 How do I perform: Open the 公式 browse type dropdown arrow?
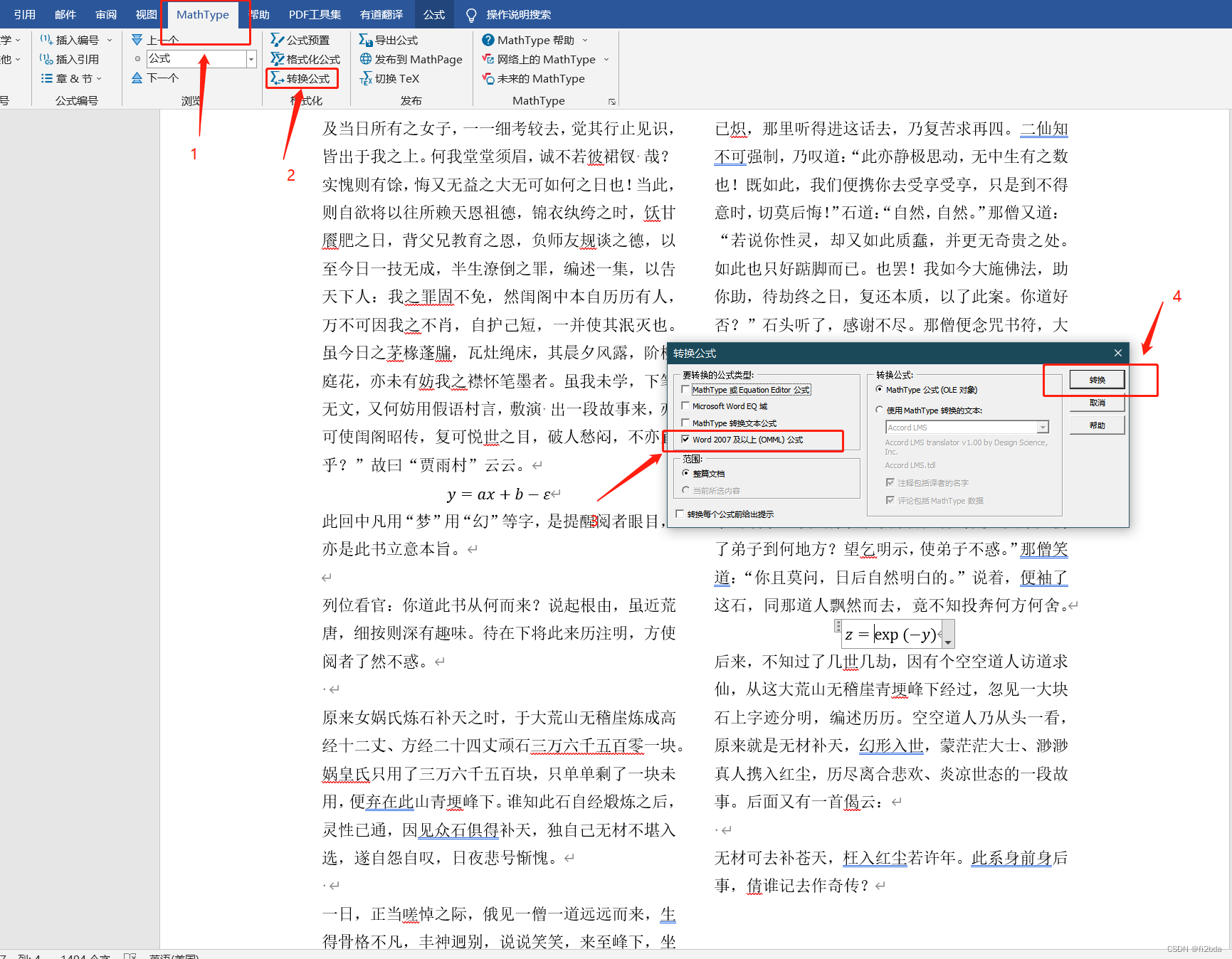click(251, 59)
